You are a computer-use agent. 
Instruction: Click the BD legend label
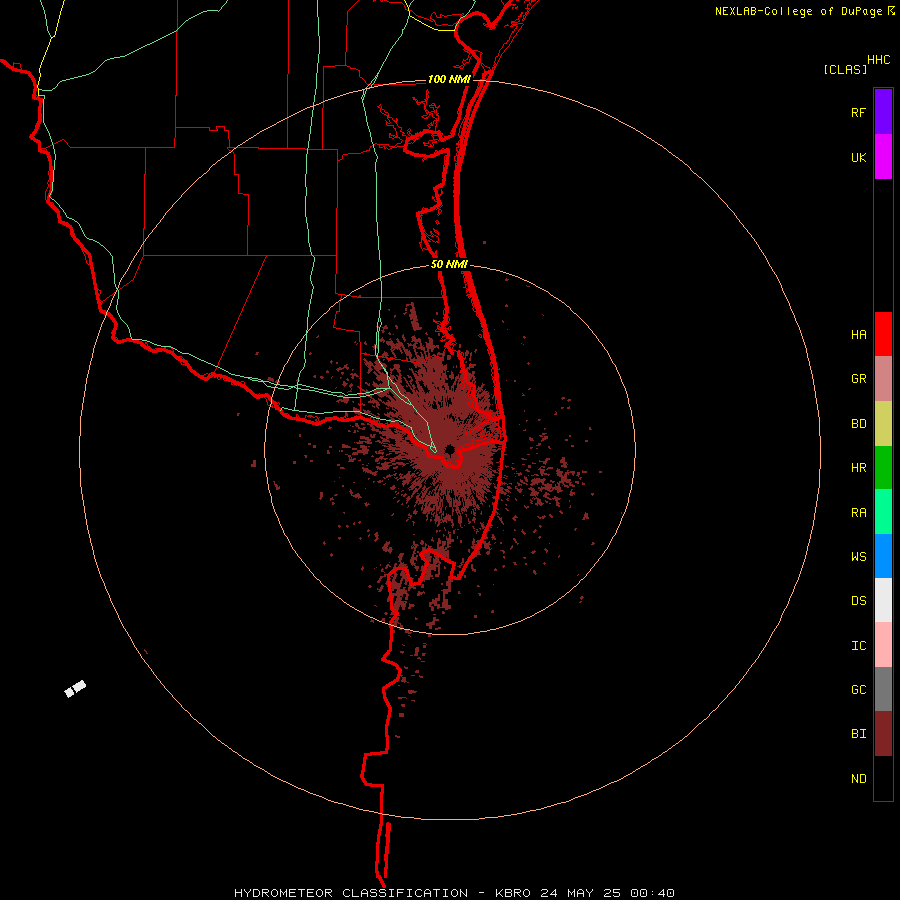coord(858,424)
